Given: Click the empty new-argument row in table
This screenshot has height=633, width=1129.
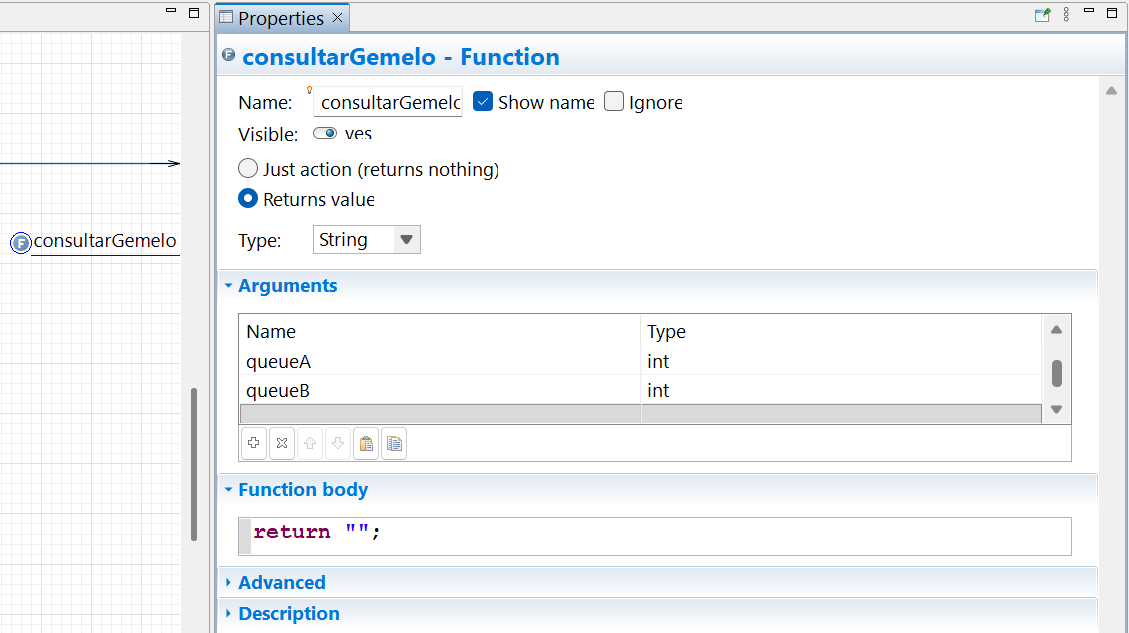Looking at the screenshot, I should point(640,413).
